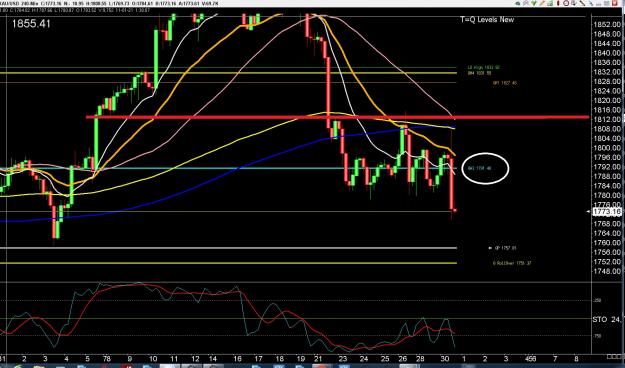Select the thick red horizontal line near 1812
The width and height of the screenshot is (625, 368).
pos(337,117)
